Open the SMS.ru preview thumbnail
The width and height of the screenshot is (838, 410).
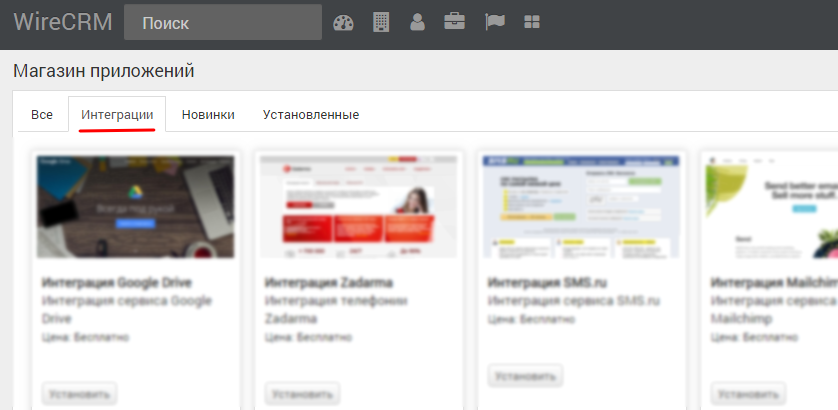point(581,207)
